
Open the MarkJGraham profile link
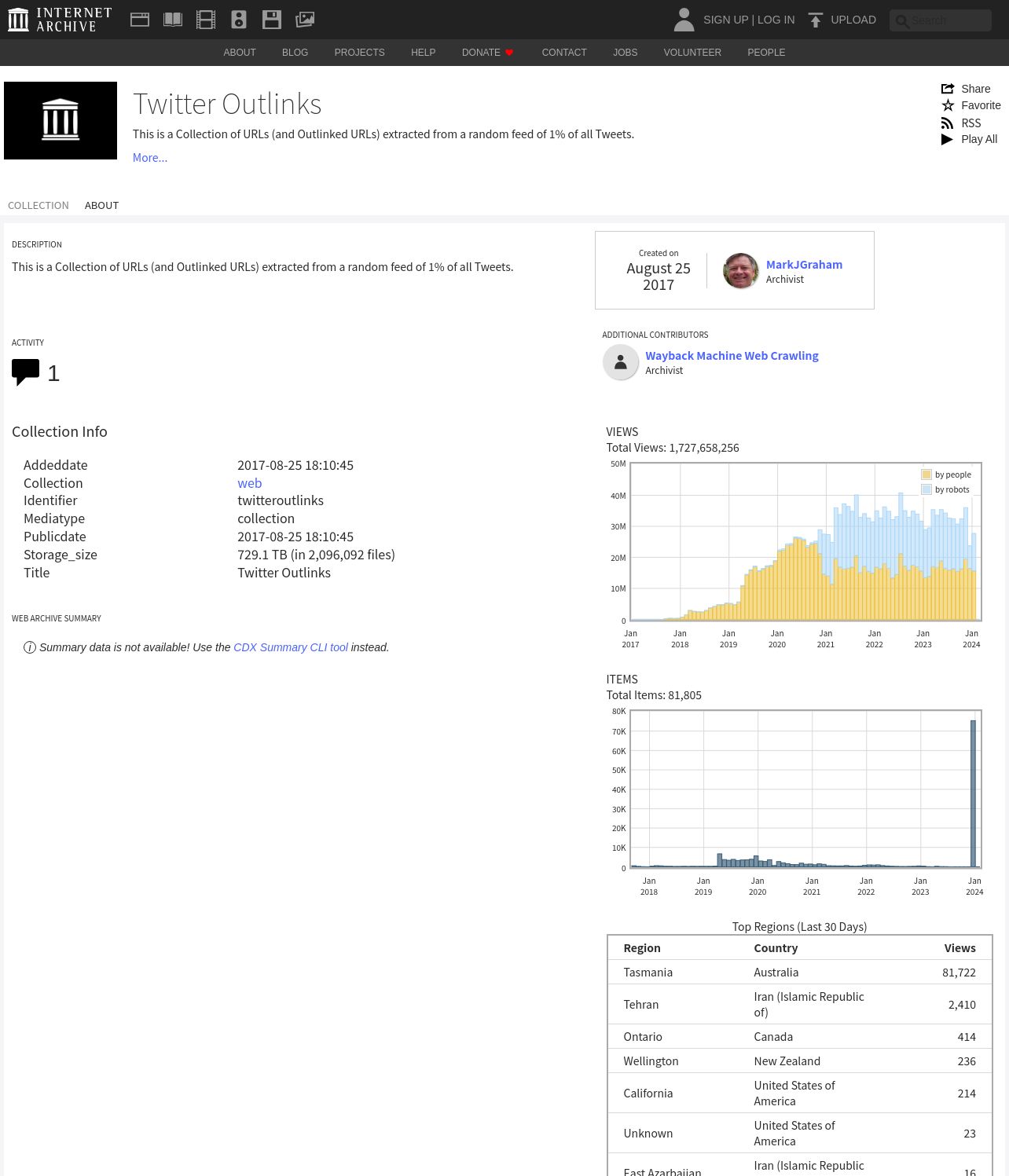coord(804,265)
